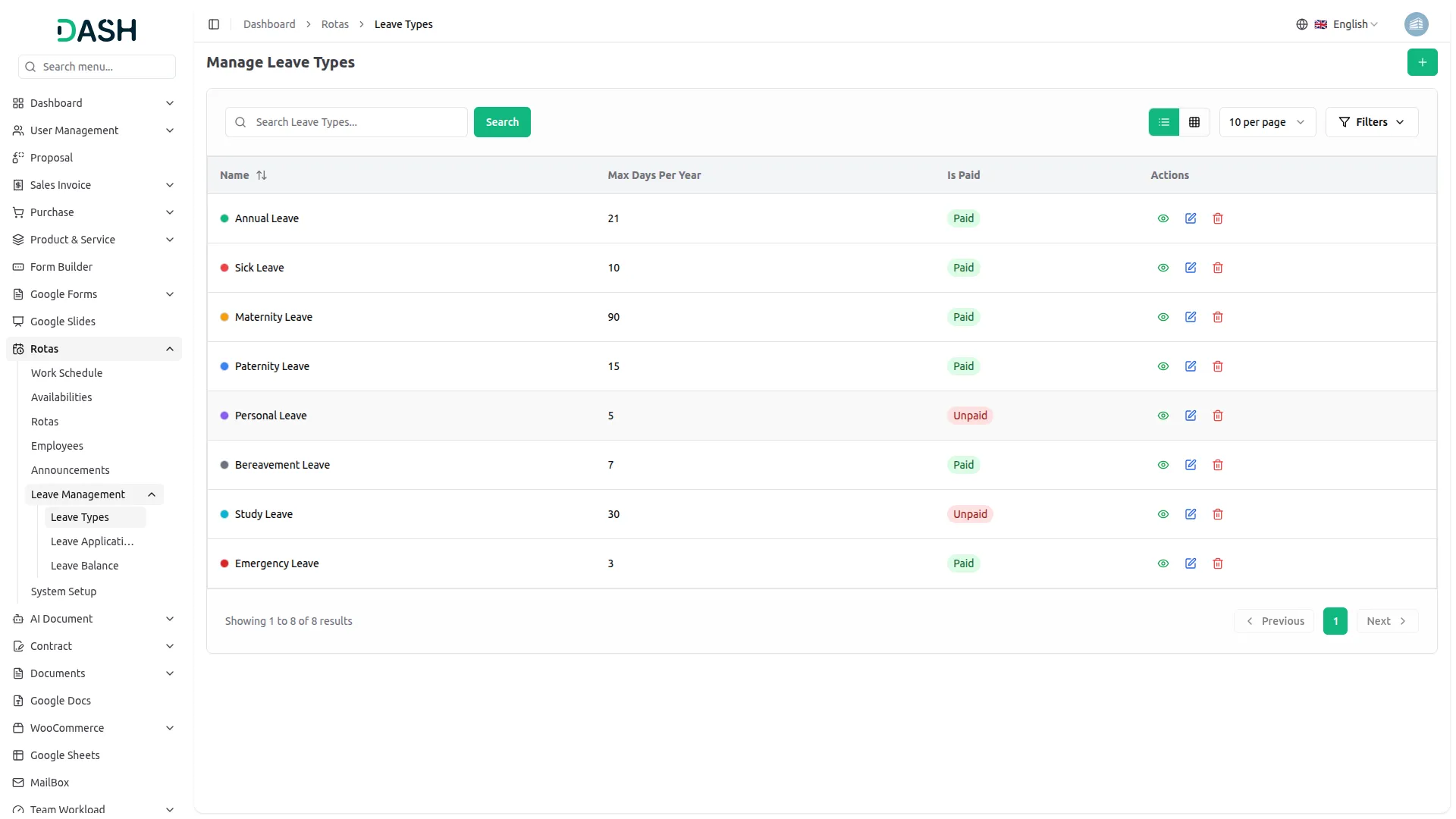
Task: Go to Work Schedule in sidebar
Action: pyautogui.click(x=67, y=373)
